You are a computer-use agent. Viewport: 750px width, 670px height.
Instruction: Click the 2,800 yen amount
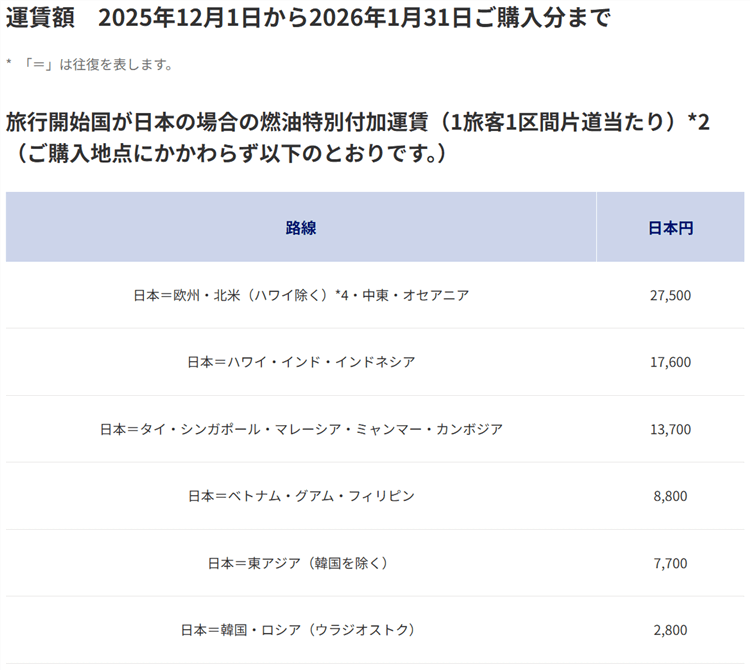tap(670, 630)
